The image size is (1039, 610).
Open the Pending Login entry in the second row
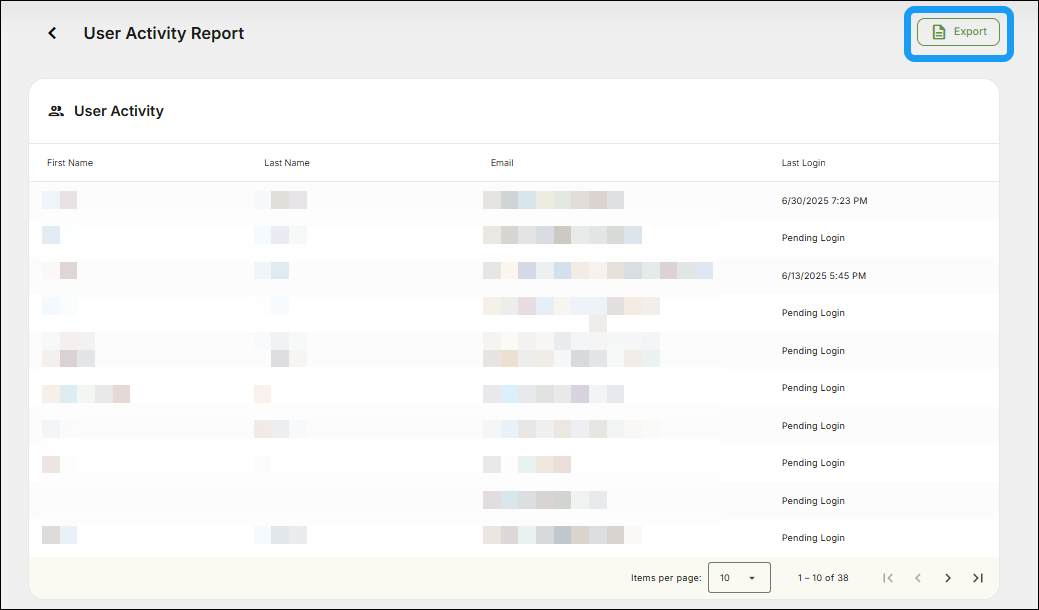[x=813, y=238]
